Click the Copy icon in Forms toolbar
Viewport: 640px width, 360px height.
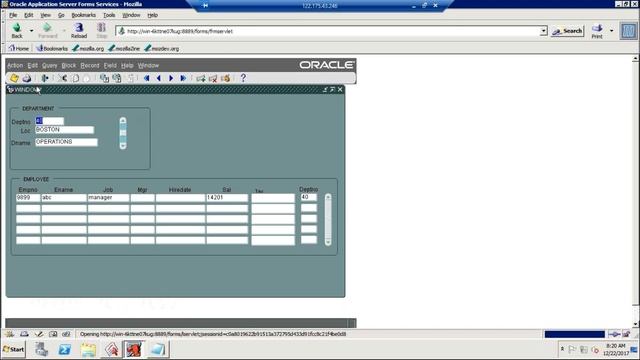click(76, 78)
